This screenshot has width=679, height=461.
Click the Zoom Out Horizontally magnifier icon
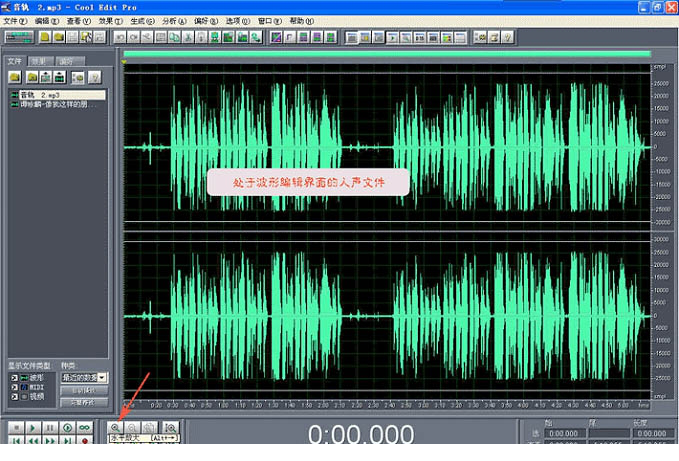[132, 428]
